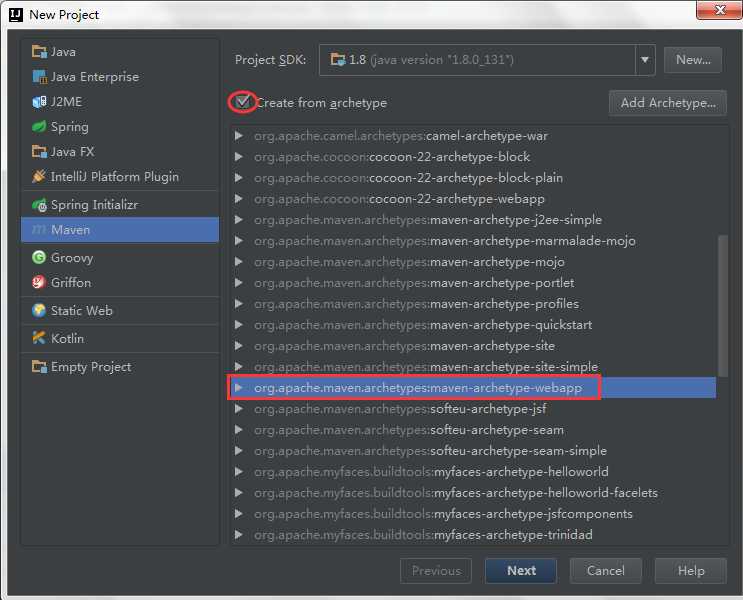Click the IntelliJ Platform Plugin icon
This screenshot has width=743, height=600.
pyautogui.click(x=39, y=176)
